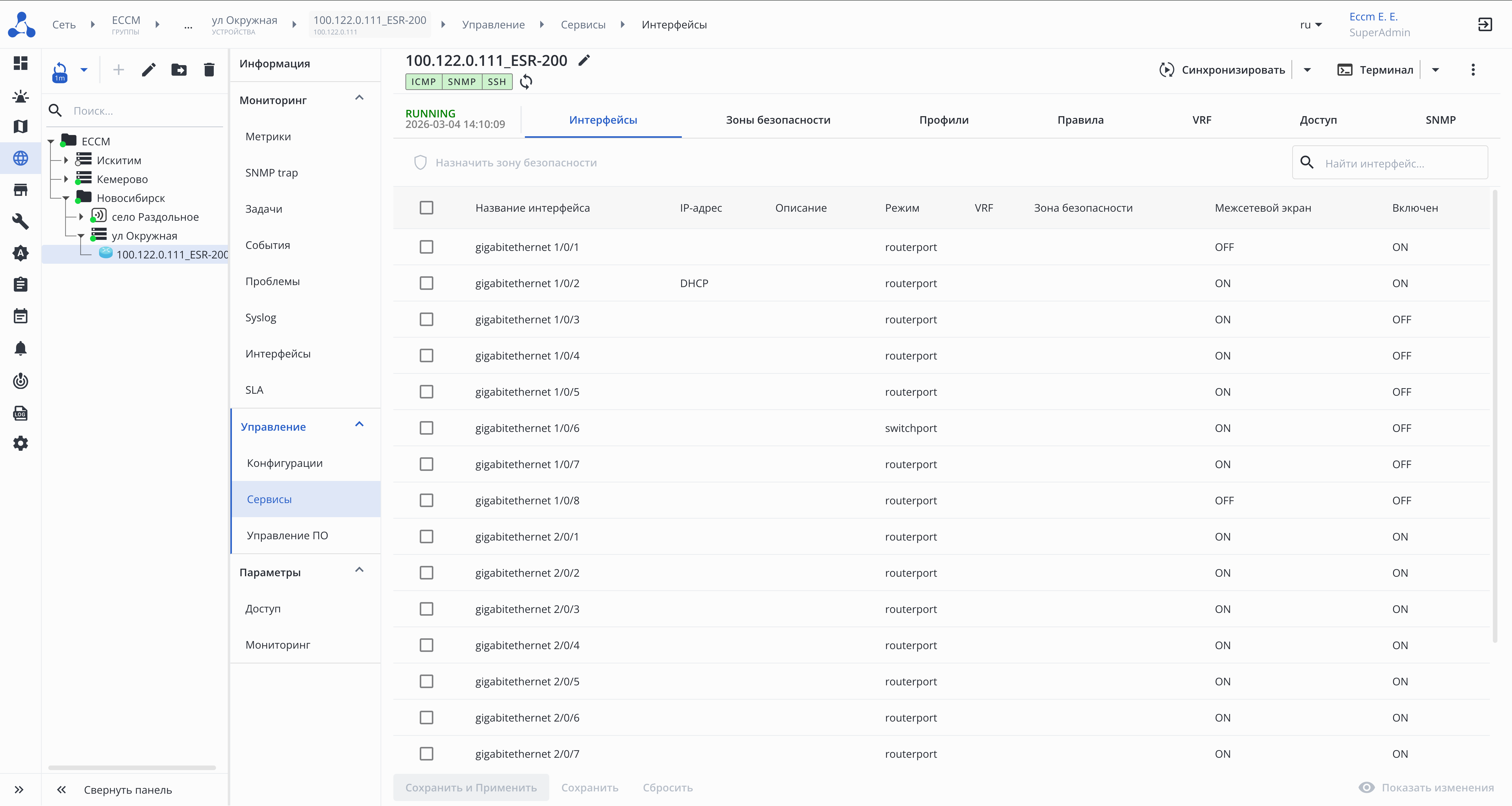
Task: Click the edit pencil next to device name
Action: click(583, 60)
